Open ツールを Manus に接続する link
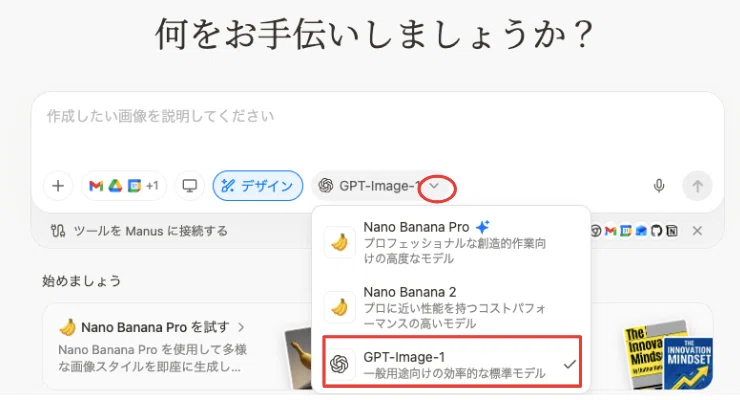This screenshot has height=400, width=740. click(140, 231)
